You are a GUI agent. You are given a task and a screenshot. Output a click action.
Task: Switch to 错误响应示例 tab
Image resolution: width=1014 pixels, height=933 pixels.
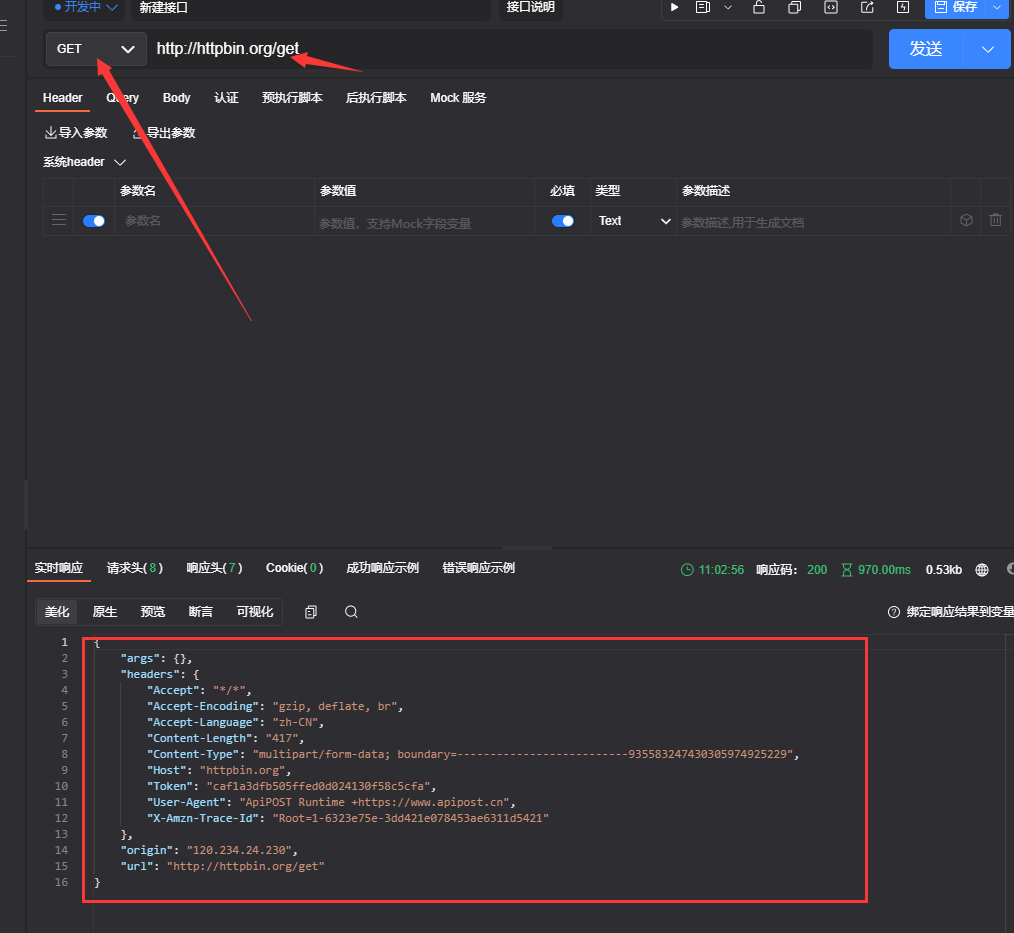click(479, 568)
